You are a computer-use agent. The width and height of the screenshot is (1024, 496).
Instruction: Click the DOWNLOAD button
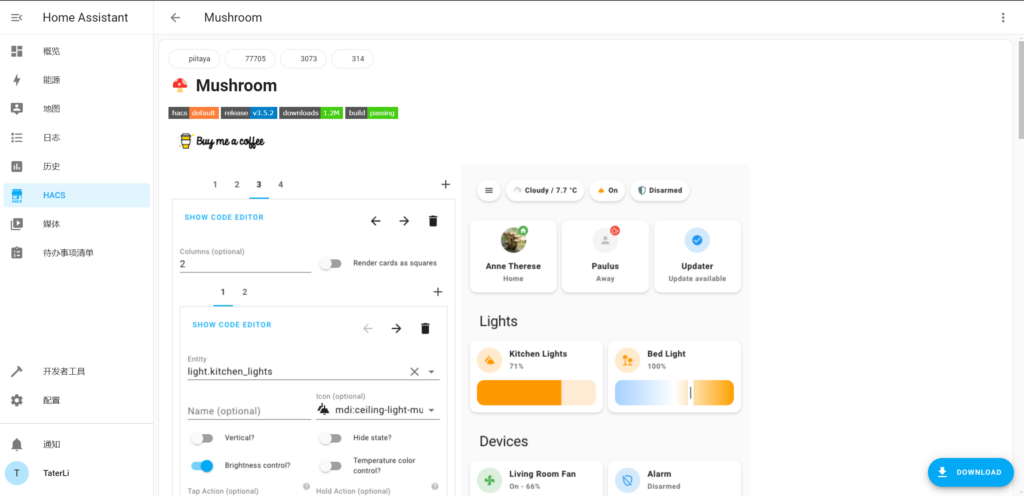coord(970,473)
